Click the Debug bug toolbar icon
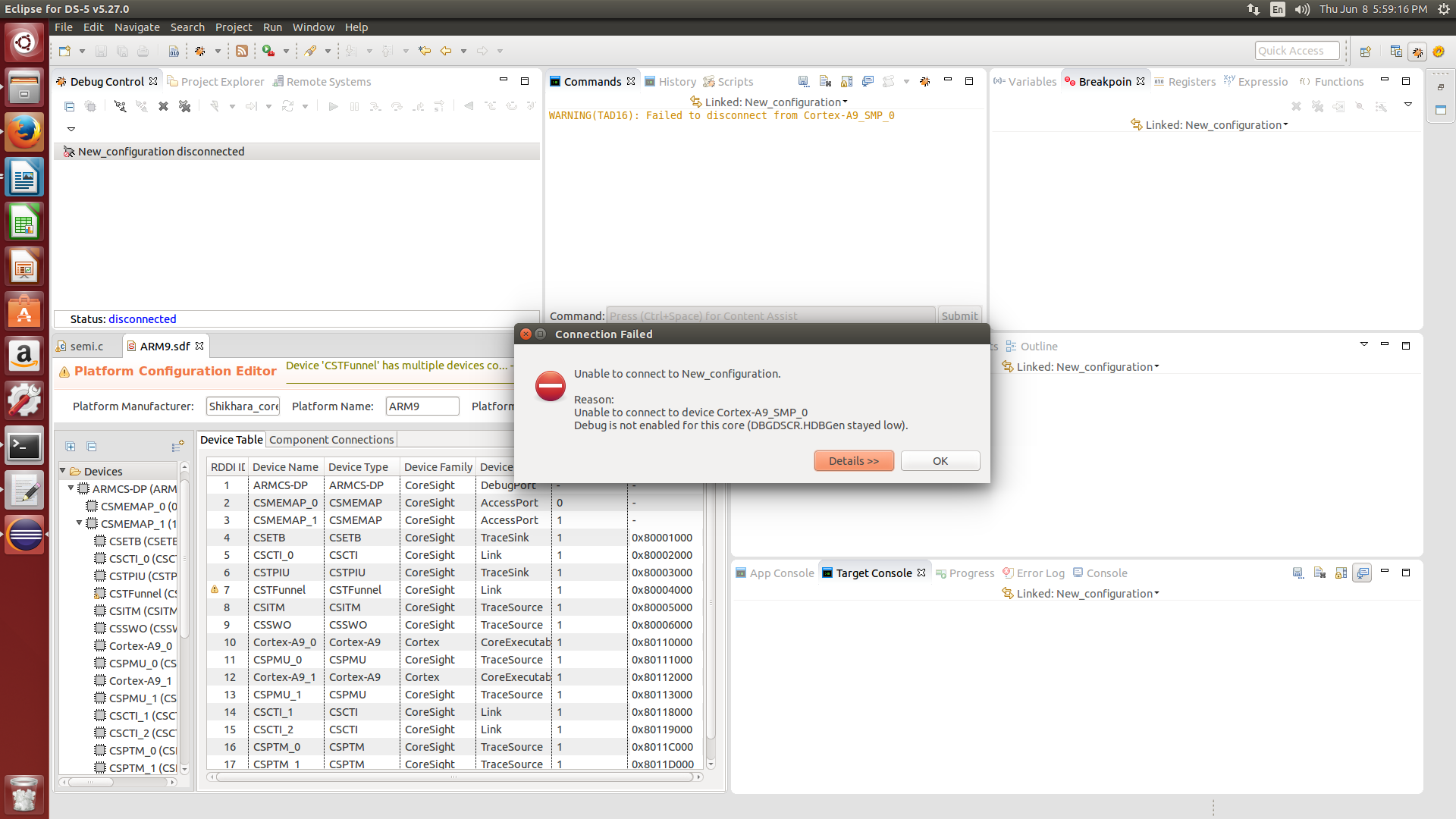 200,51
